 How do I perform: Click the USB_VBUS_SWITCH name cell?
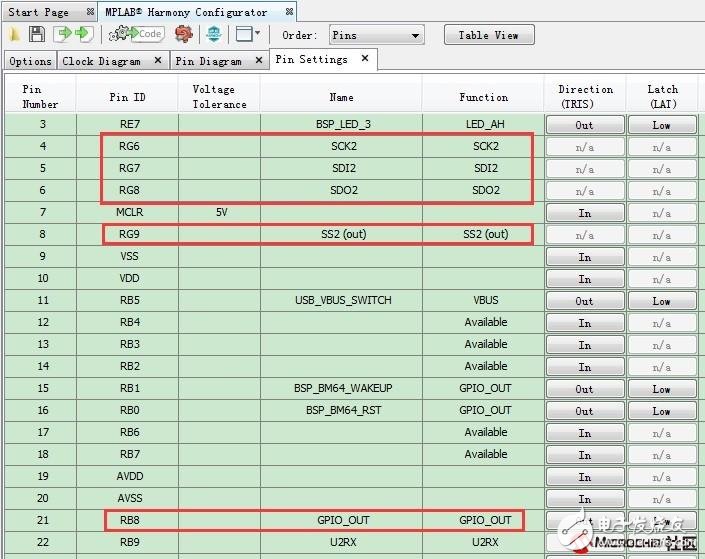[342, 301]
